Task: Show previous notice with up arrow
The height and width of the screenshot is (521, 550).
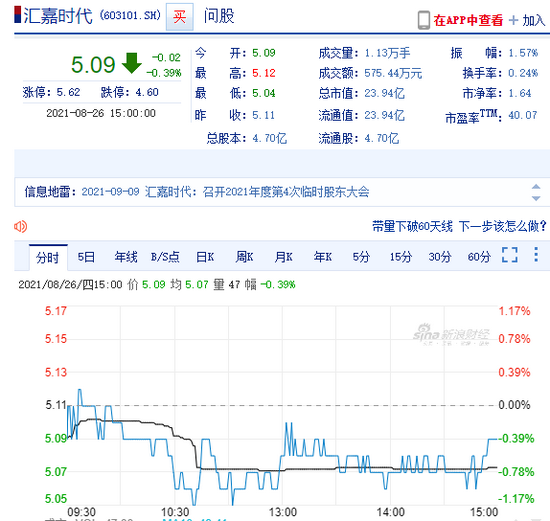Action: 536,186
